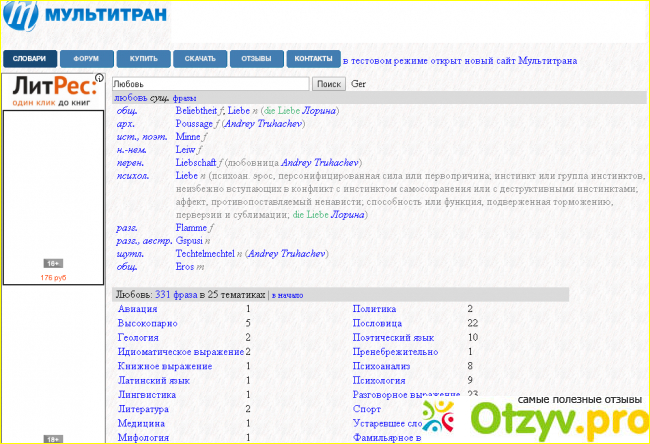Open the Психология subject link
The width and height of the screenshot is (650, 444).
coord(380,381)
